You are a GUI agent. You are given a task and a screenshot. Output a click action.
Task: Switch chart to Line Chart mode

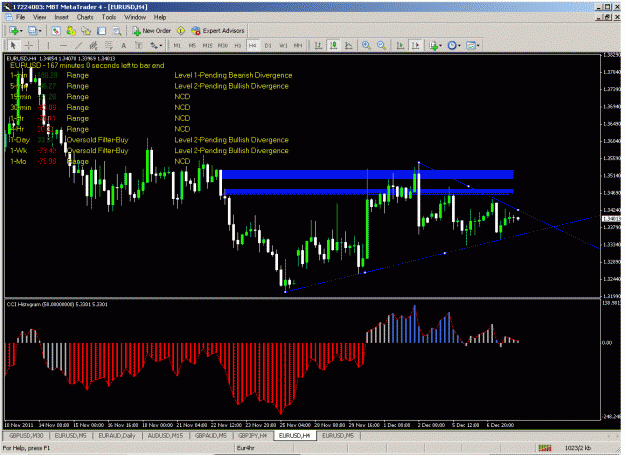[348, 45]
